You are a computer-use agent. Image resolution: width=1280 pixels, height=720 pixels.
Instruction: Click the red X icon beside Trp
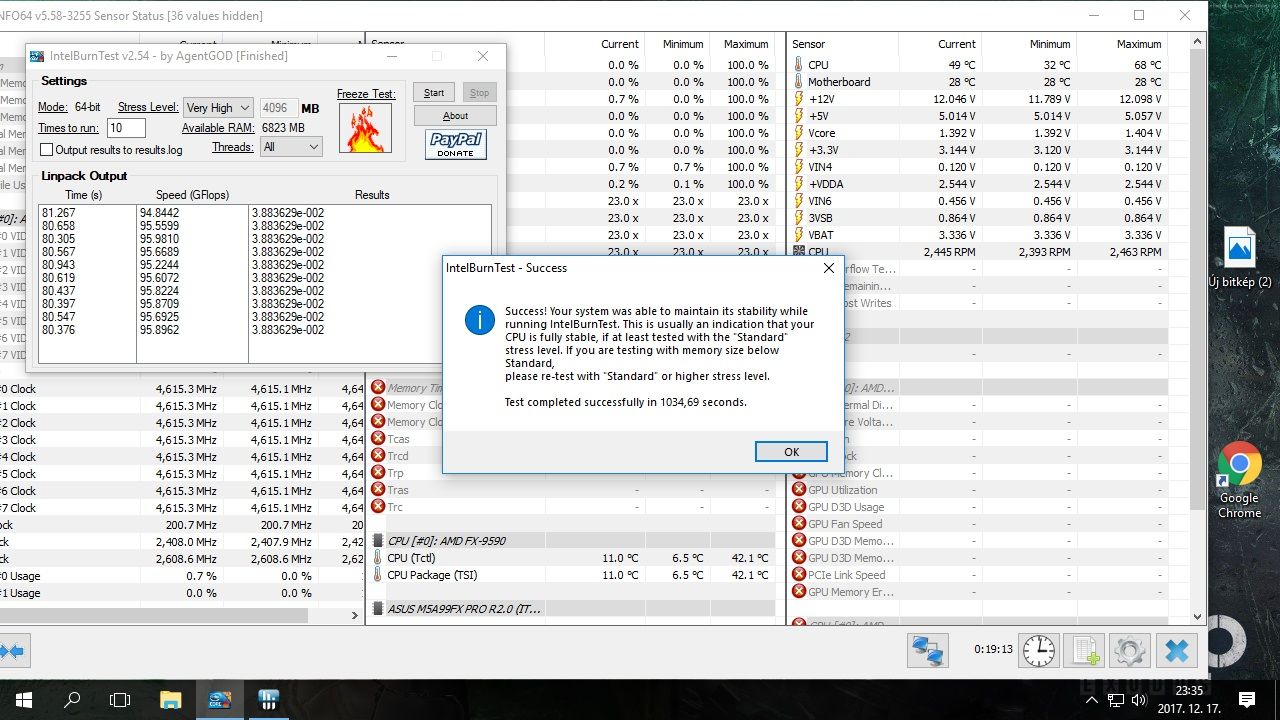pos(378,472)
